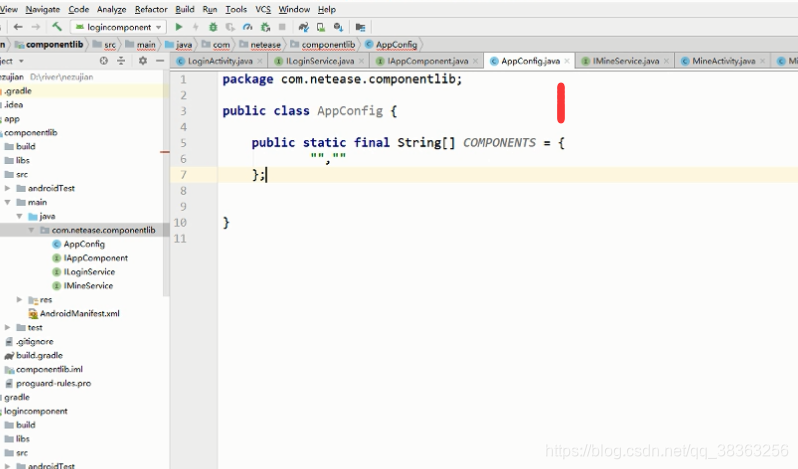The height and width of the screenshot is (469, 798).
Task: Collapse the com.netease.componentlib package arrow
Action: click(x=31, y=230)
